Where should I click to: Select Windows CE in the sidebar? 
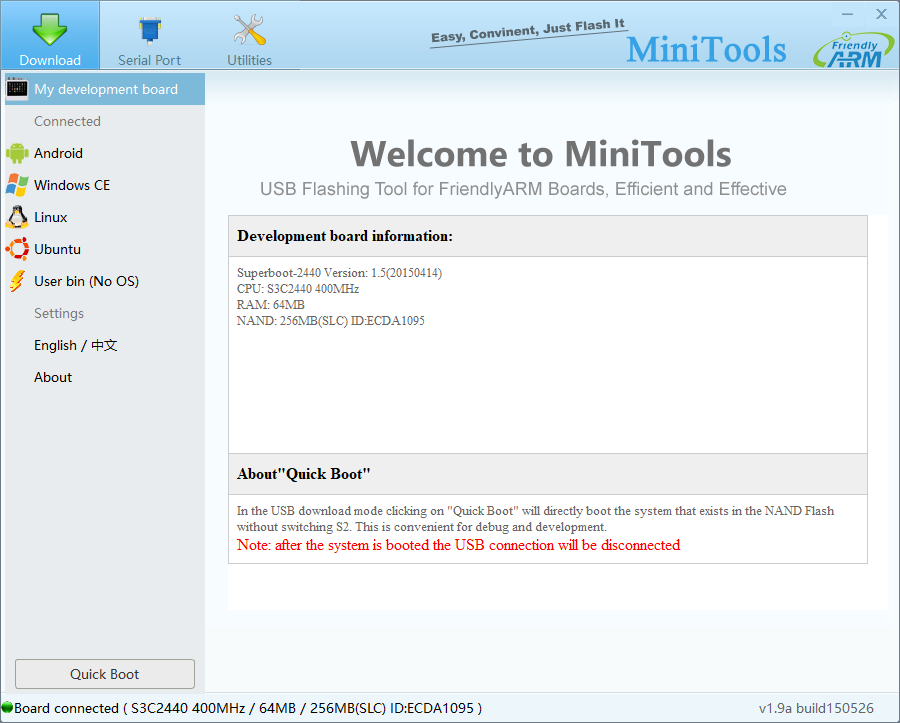104,185
